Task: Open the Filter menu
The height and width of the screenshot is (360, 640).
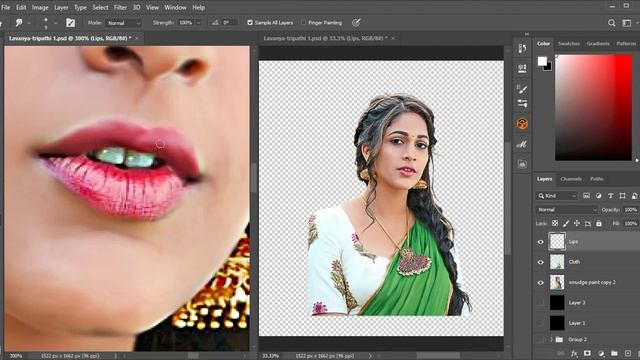Action: point(120,7)
